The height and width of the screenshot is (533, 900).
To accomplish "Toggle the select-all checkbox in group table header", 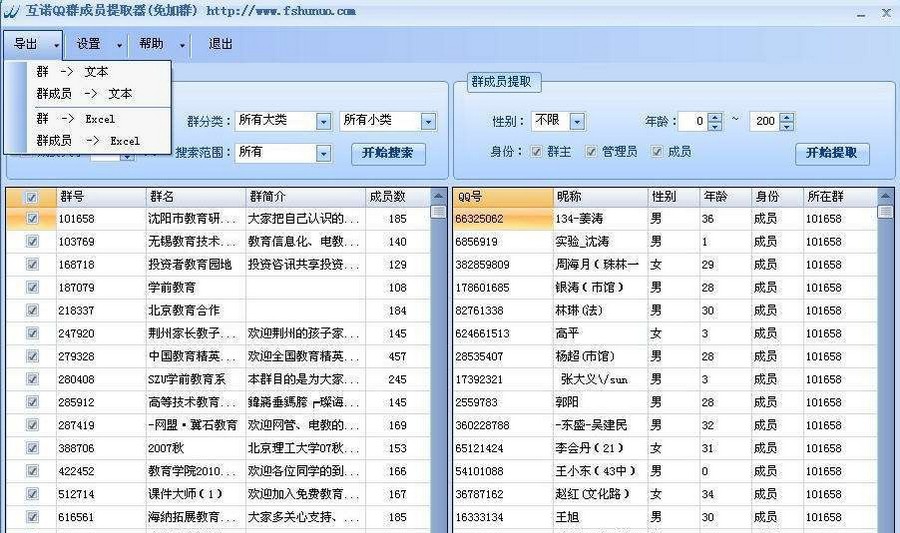I will (x=32, y=197).
